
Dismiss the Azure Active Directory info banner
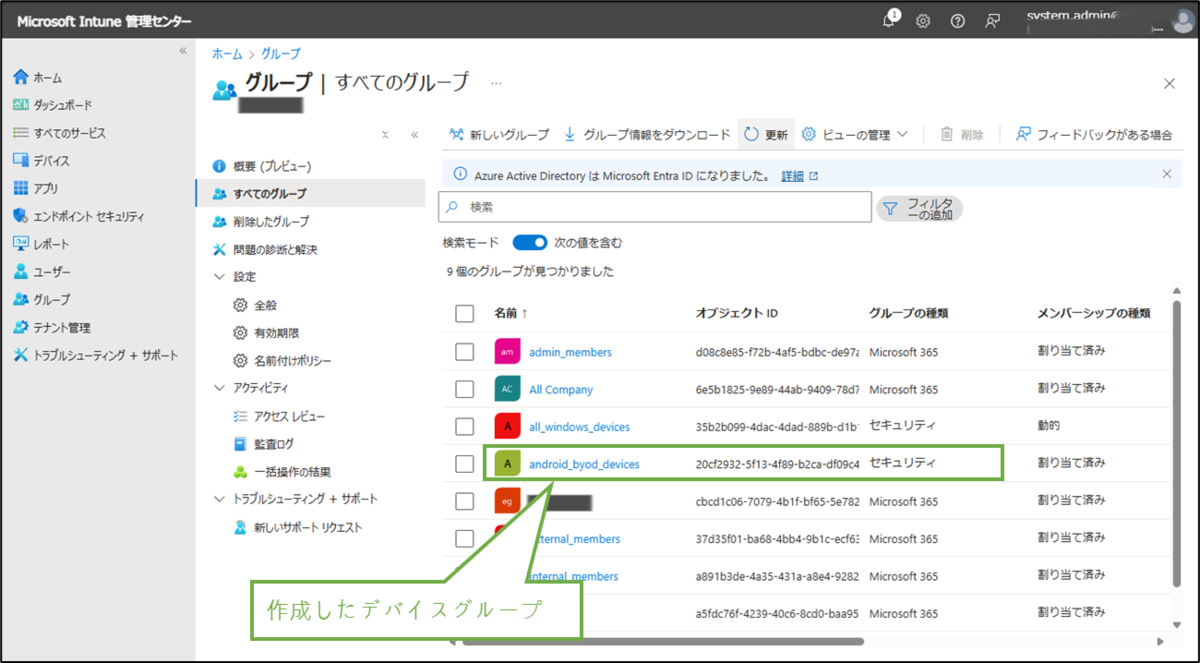coord(1166,174)
